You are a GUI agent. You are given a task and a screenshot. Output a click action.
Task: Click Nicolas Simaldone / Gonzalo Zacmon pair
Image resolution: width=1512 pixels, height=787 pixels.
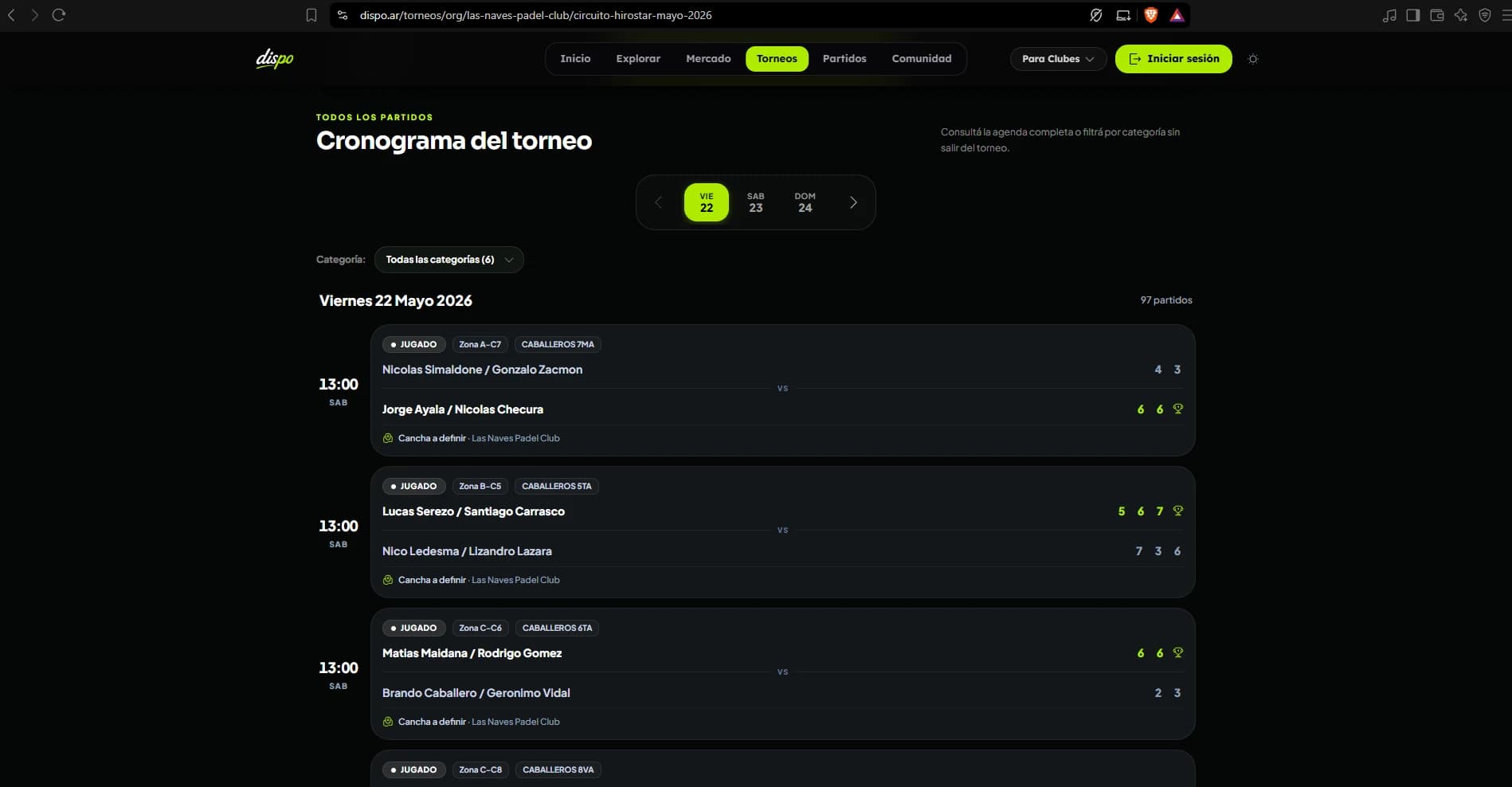pos(482,370)
